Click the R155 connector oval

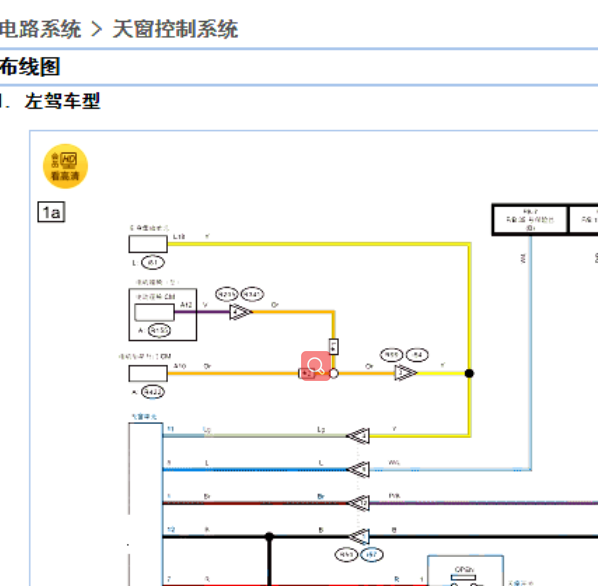(159, 330)
